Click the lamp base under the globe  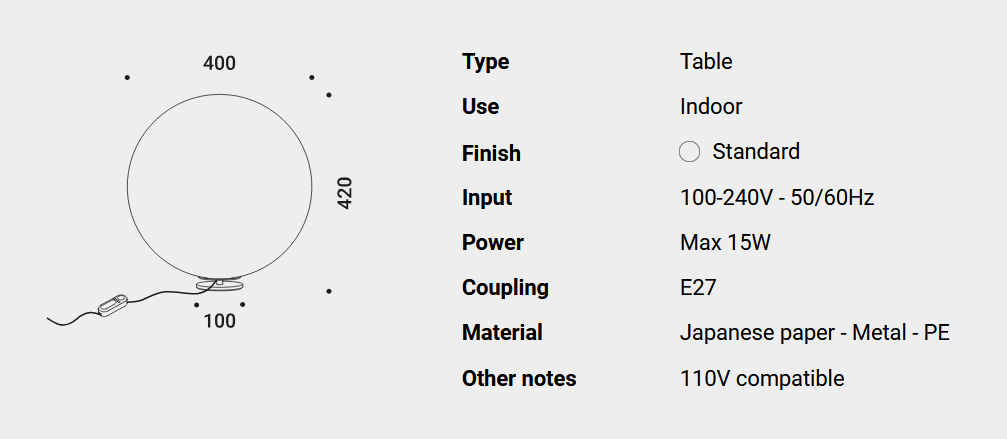220,285
